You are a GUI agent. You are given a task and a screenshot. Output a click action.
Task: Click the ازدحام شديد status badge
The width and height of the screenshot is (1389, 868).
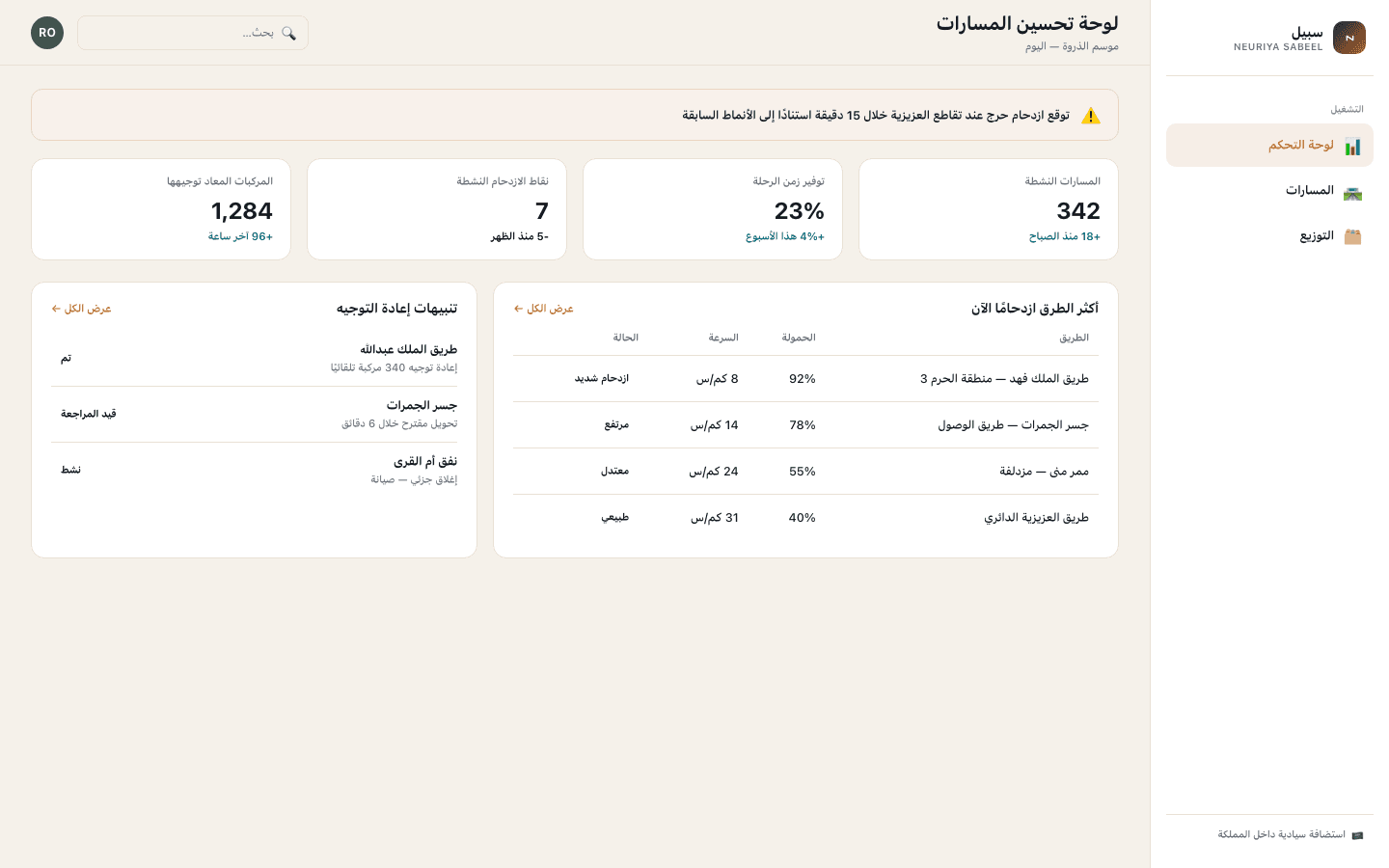(602, 379)
